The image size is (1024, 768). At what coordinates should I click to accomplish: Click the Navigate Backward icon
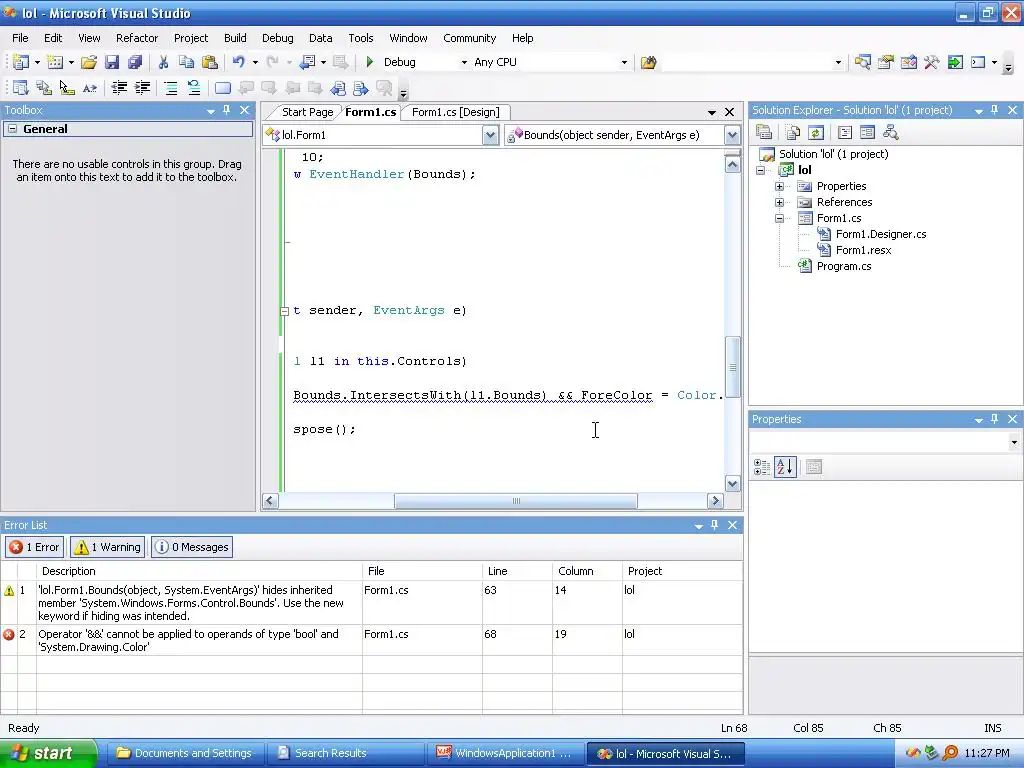click(x=307, y=62)
